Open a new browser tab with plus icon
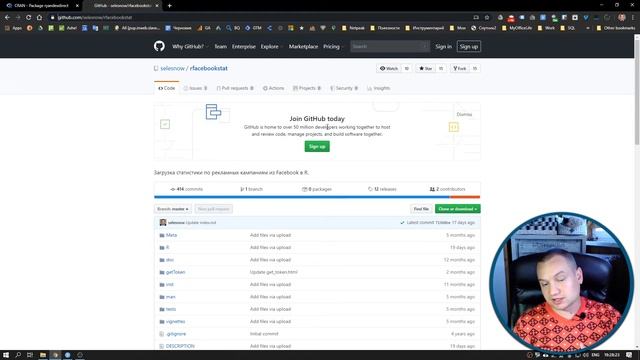The image size is (640, 360). tap(169, 6)
